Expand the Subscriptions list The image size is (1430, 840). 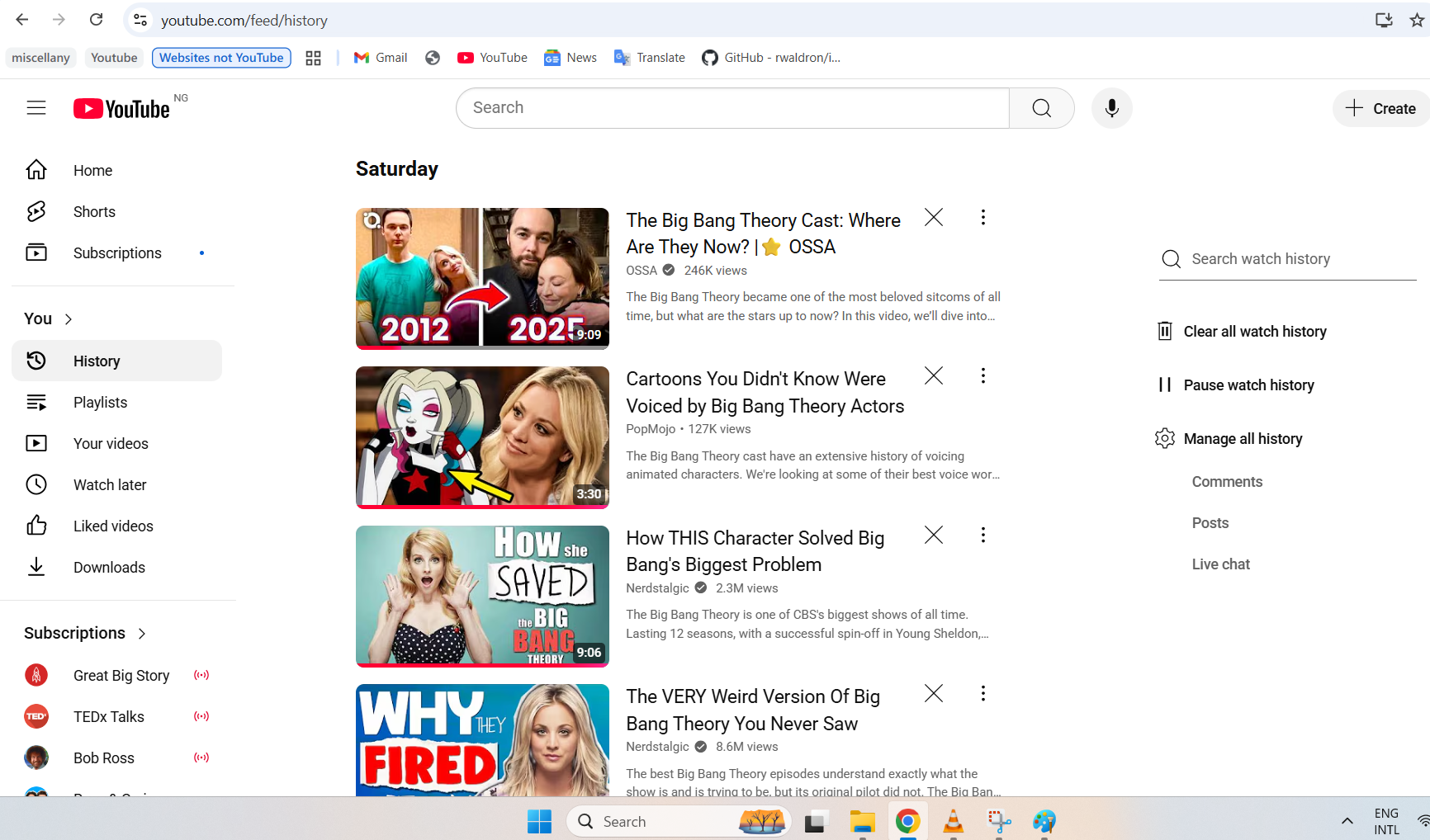click(x=142, y=634)
